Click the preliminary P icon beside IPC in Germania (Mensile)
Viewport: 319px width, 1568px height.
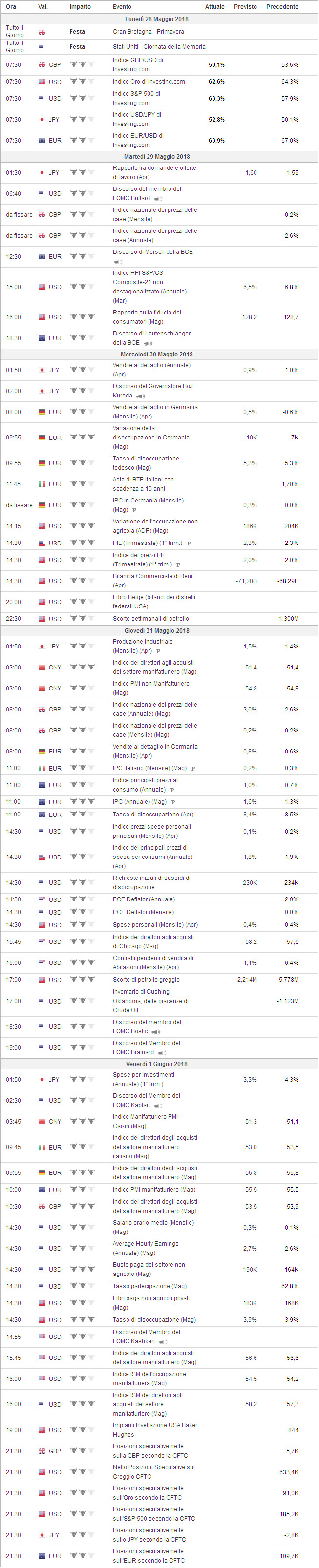click(x=134, y=510)
